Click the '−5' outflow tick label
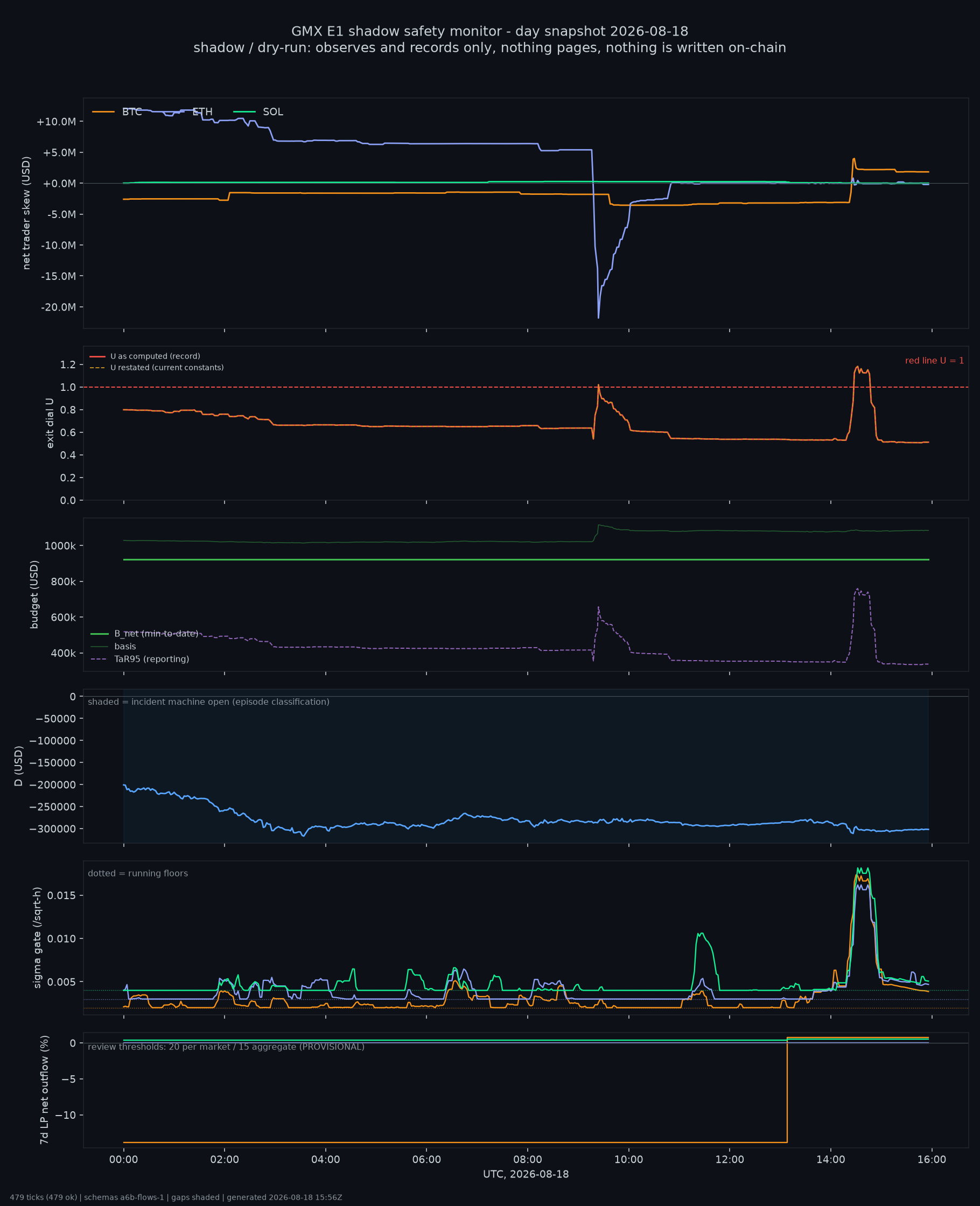The height and width of the screenshot is (1206, 980). point(68,1079)
